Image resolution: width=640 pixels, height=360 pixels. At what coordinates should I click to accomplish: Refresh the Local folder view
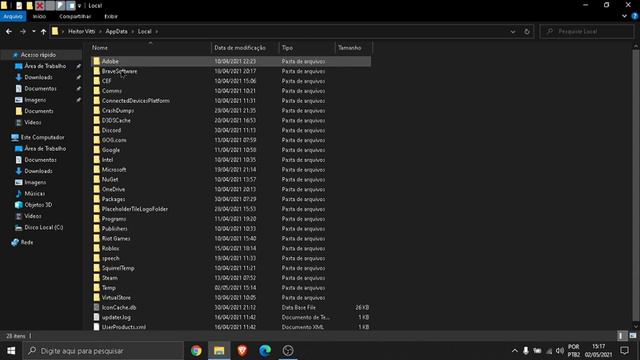(x=527, y=31)
